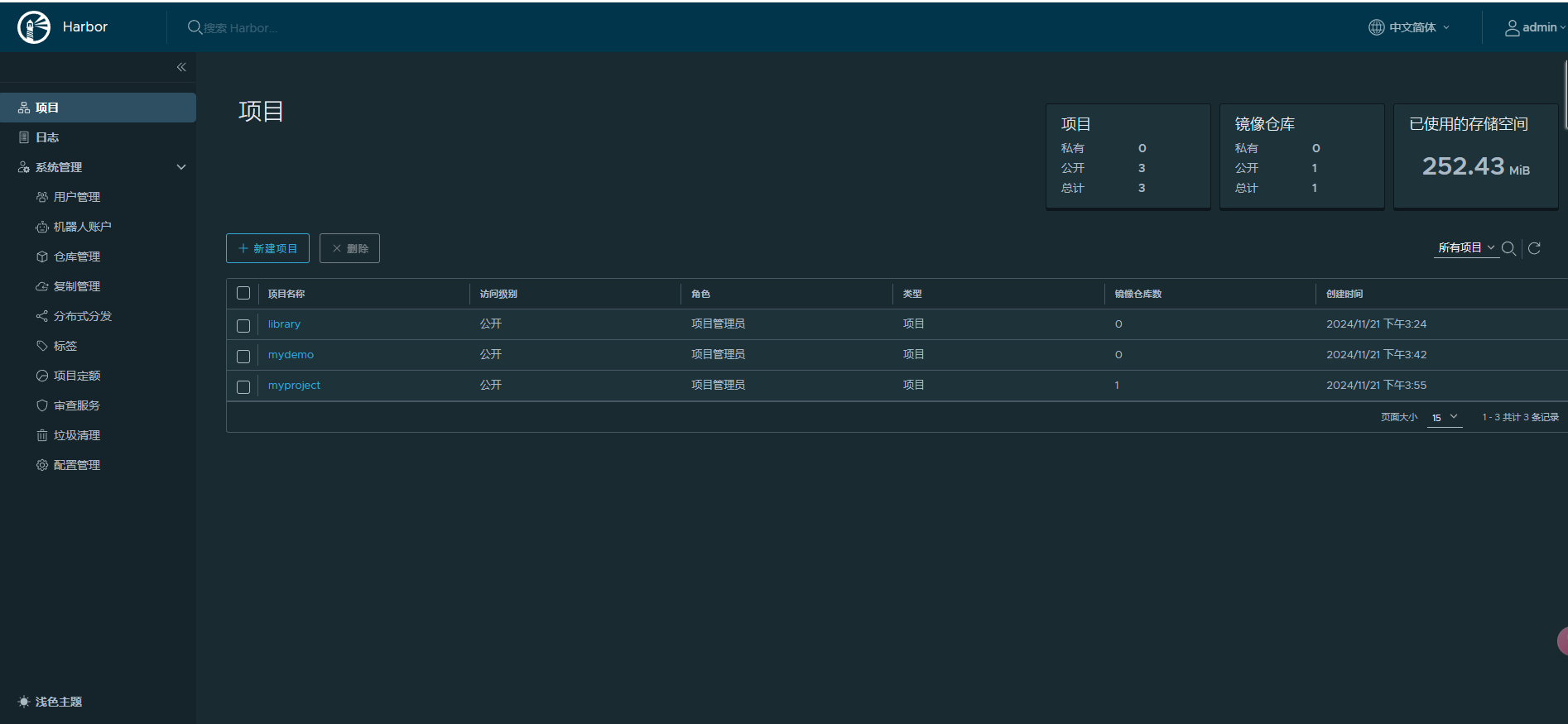Screen dimensions: 1568x724
Task: Click the 仓库管理 registry icon
Action: click(x=42, y=257)
